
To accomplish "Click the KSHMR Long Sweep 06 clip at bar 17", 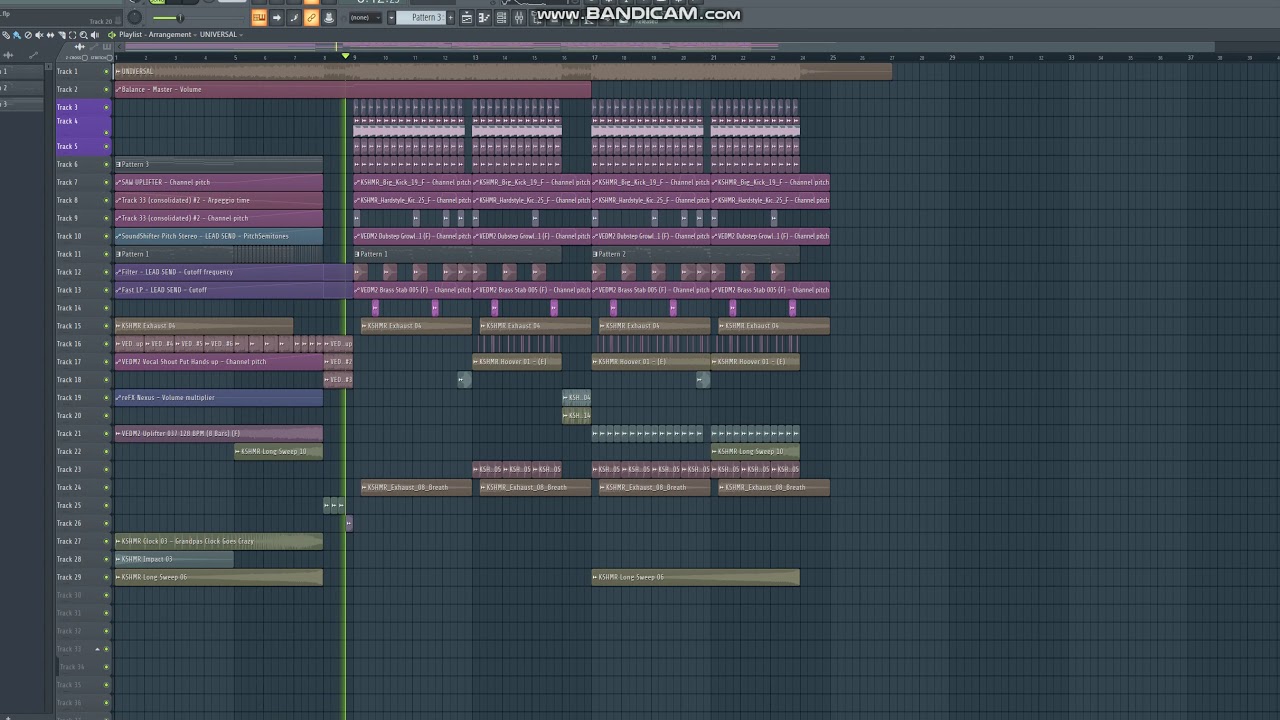I will point(695,578).
